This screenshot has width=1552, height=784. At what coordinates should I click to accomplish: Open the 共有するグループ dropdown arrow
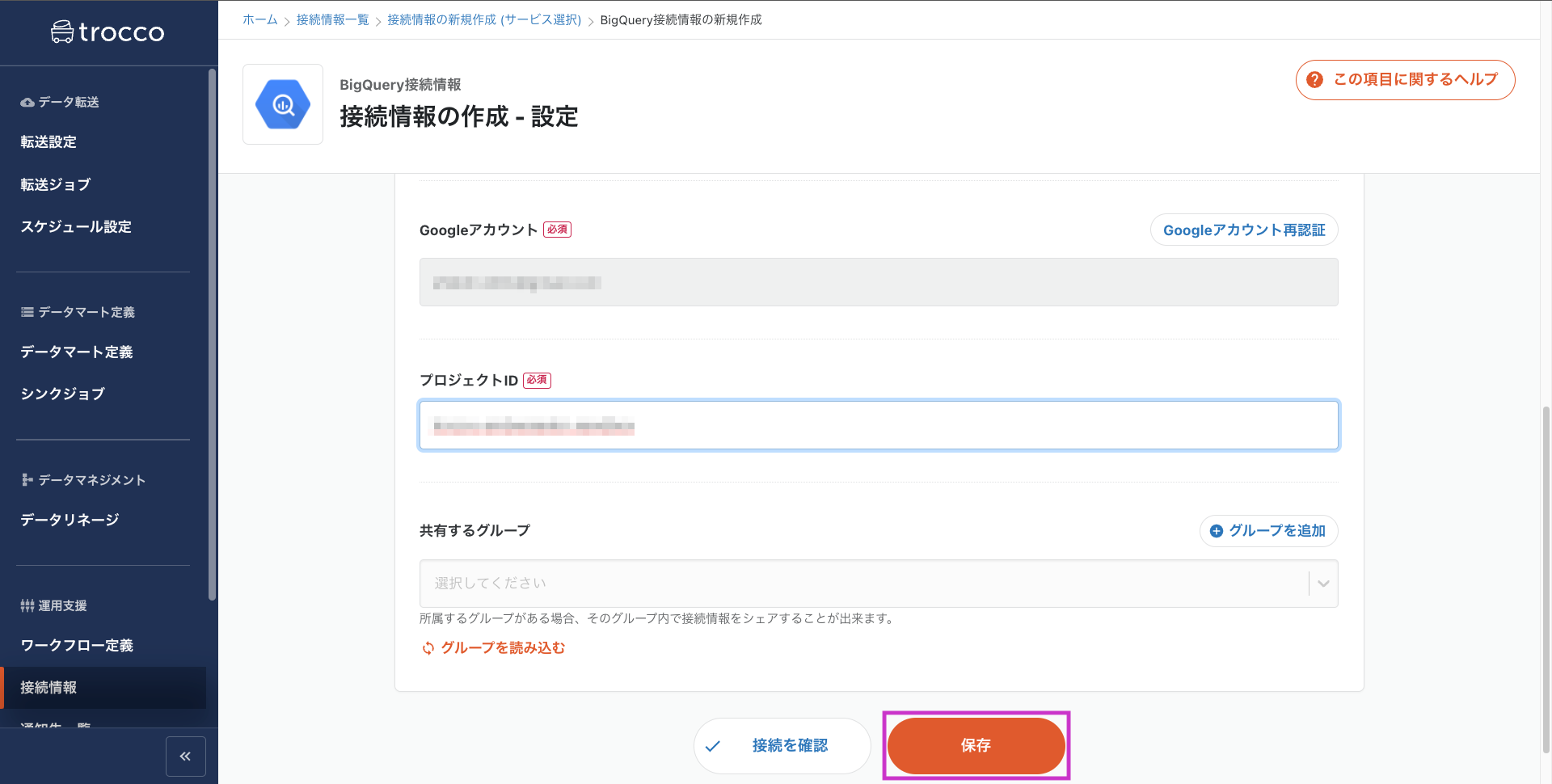(1323, 584)
